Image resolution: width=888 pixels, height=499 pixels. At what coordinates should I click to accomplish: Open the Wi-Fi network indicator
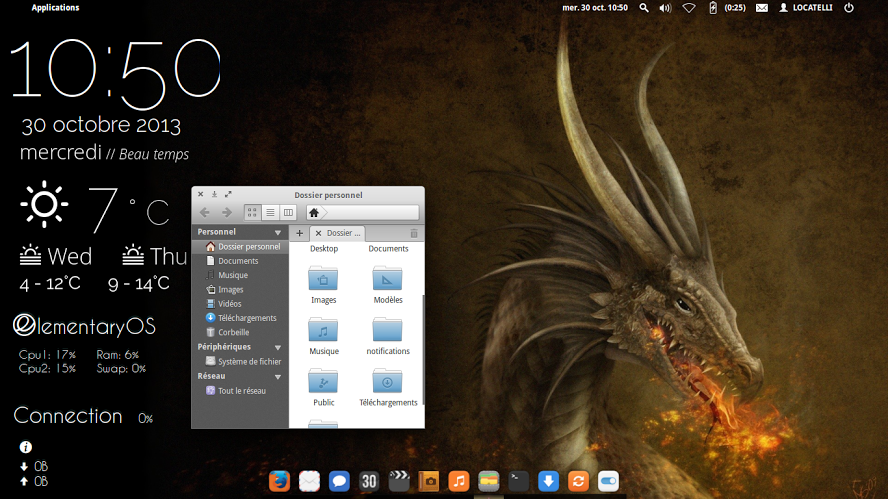pyautogui.click(x=689, y=7)
